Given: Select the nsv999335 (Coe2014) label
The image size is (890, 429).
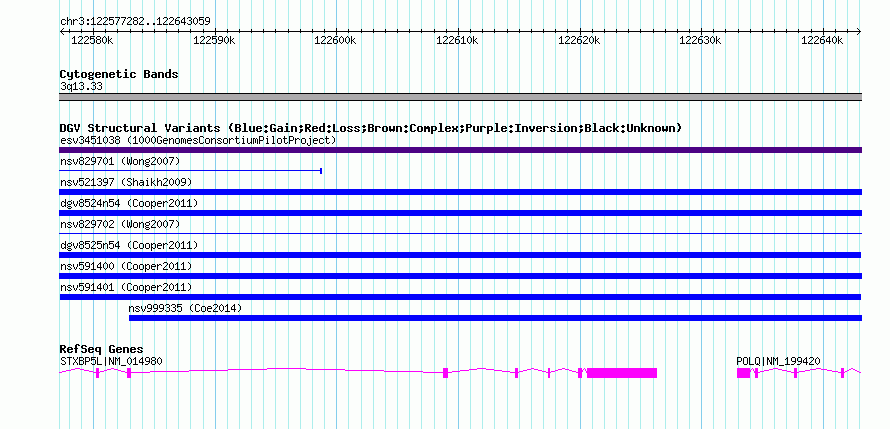Looking at the screenshot, I should tap(185, 308).
